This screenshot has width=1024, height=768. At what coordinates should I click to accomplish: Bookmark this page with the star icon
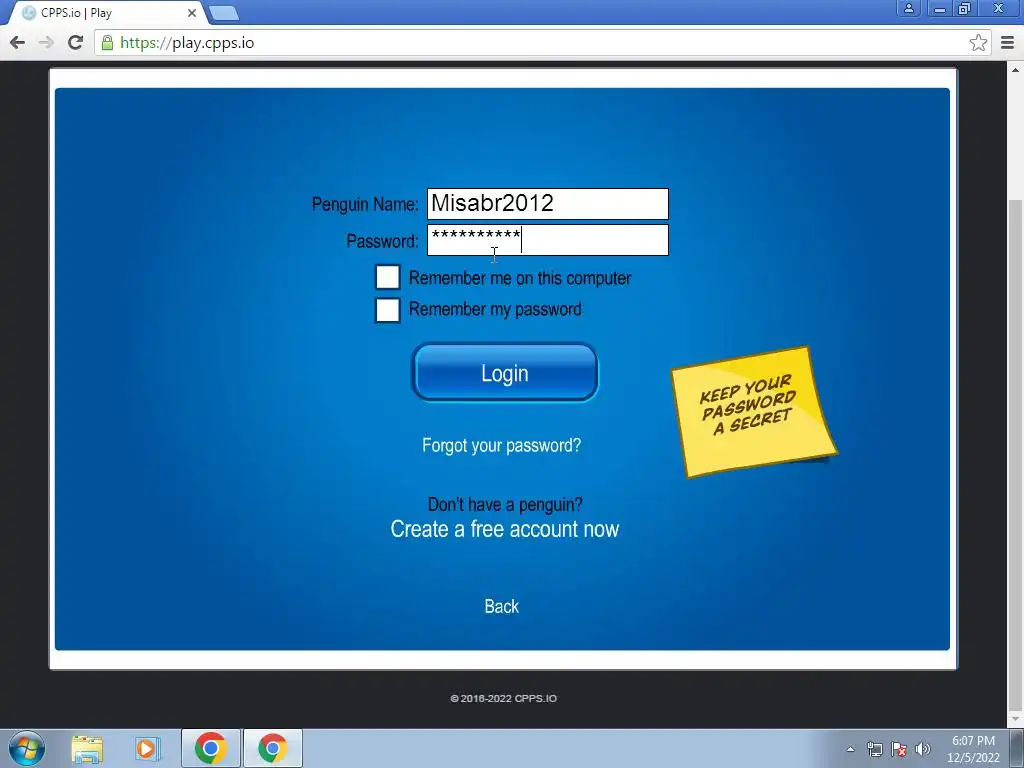pos(978,43)
